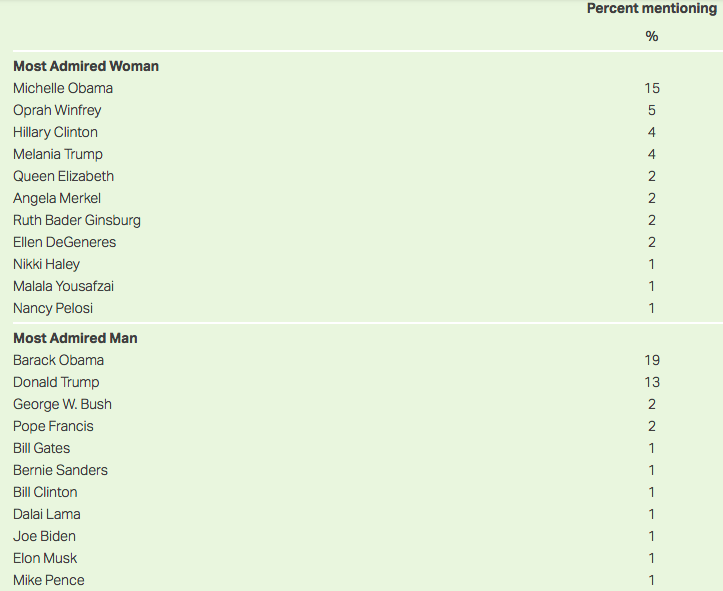The image size is (723, 591).
Task: Click the Pope Francis row label
Action: click(53, 426)
